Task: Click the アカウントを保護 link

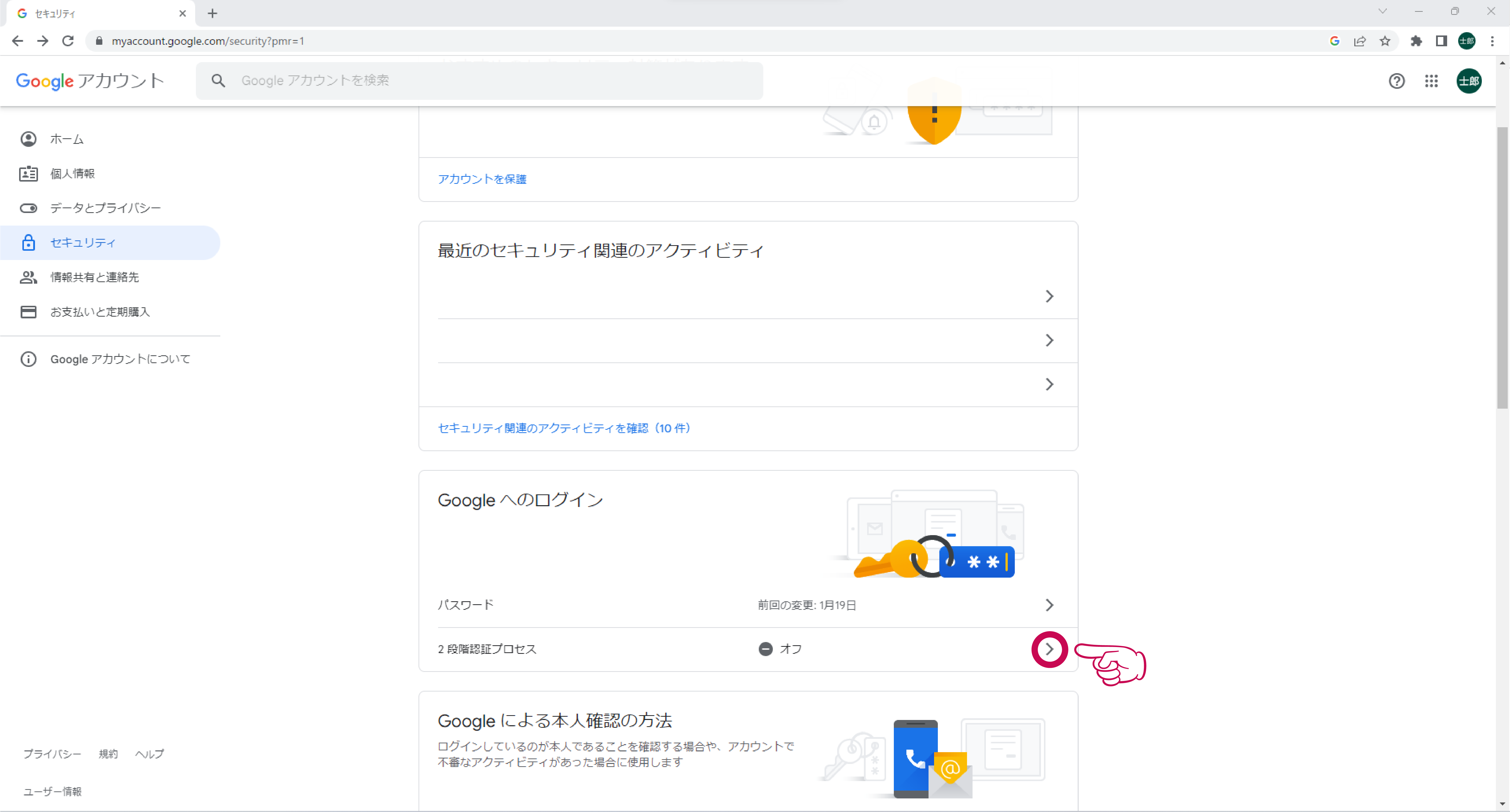Action: [482, 179]
